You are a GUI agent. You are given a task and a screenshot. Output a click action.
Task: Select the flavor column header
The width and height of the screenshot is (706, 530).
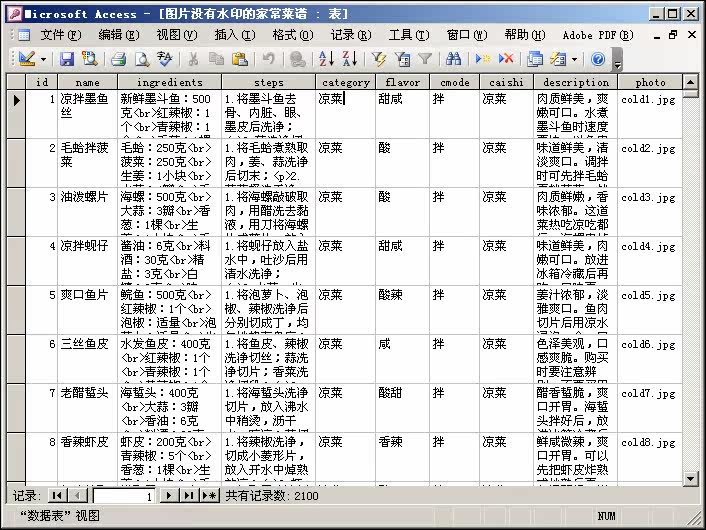coord(403,82)
